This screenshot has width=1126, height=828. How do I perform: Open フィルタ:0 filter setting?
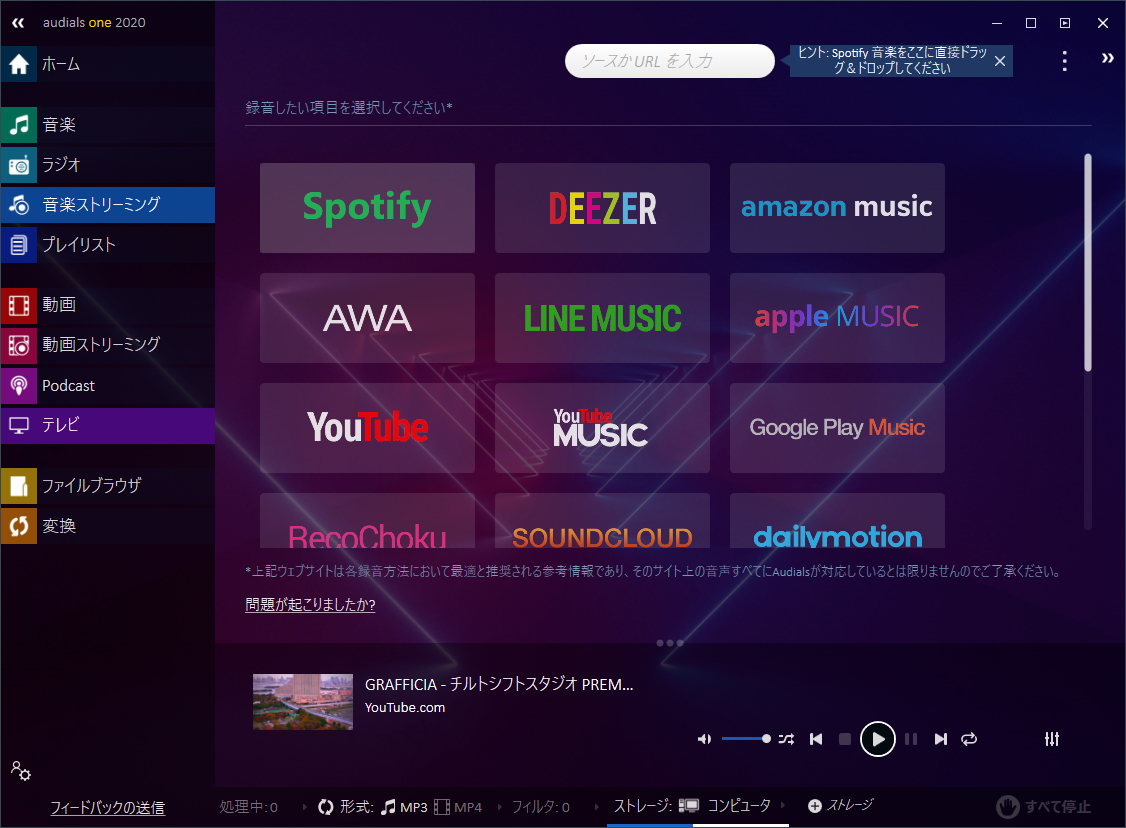[x=541, y=807]
